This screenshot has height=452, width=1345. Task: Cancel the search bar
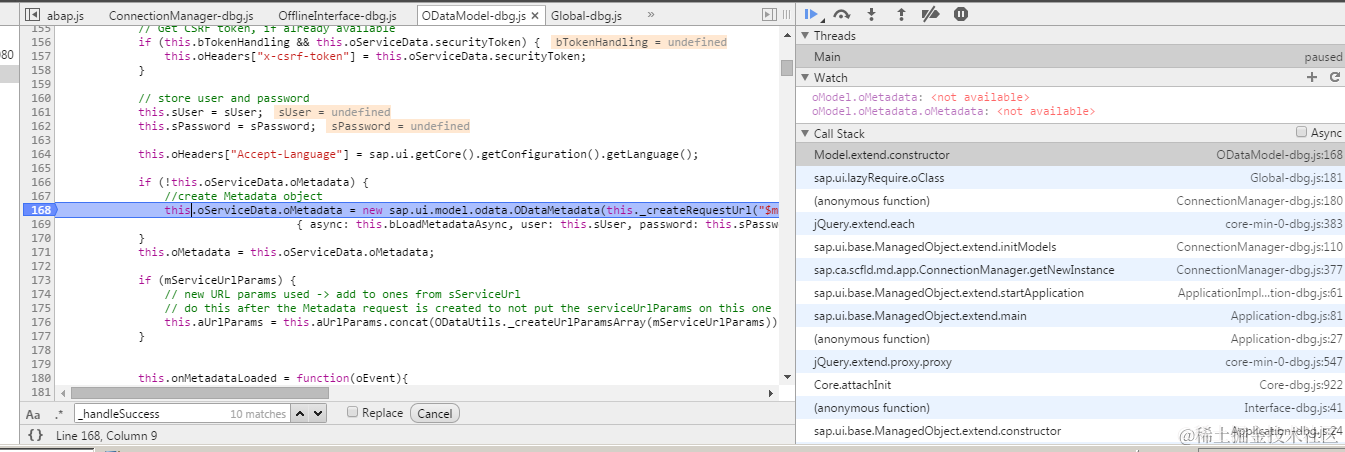(x=434, y=413)
